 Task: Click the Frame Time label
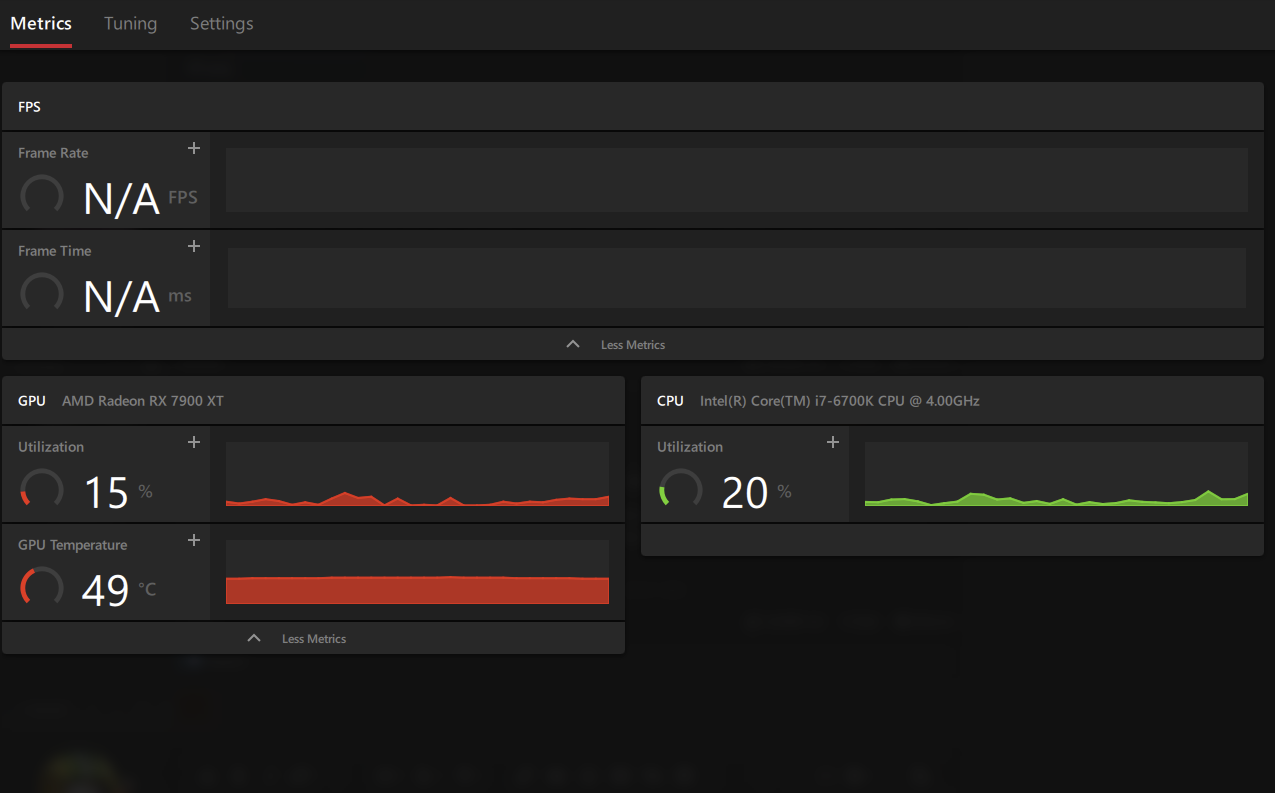click(x=54, y=251)
